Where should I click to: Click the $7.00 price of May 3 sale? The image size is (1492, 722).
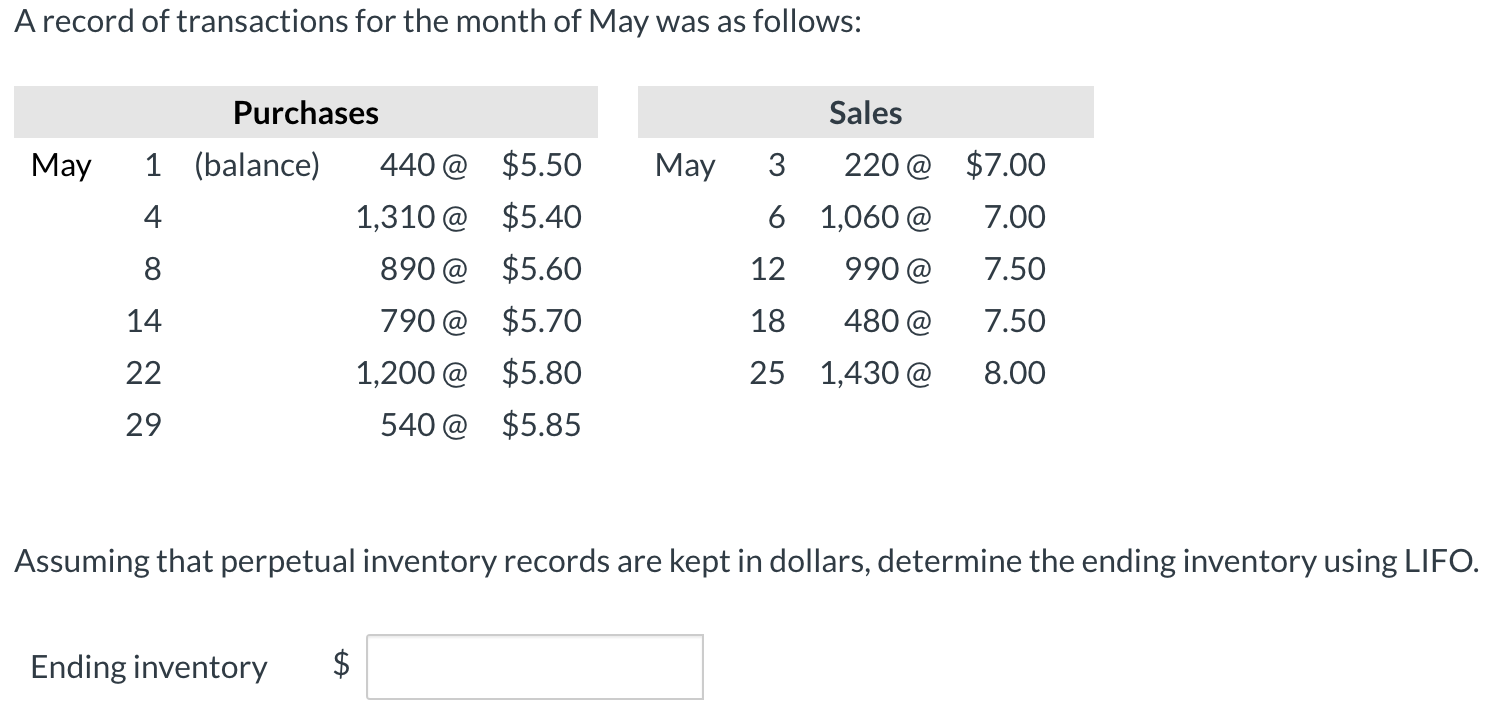[x=1005, y=165]
